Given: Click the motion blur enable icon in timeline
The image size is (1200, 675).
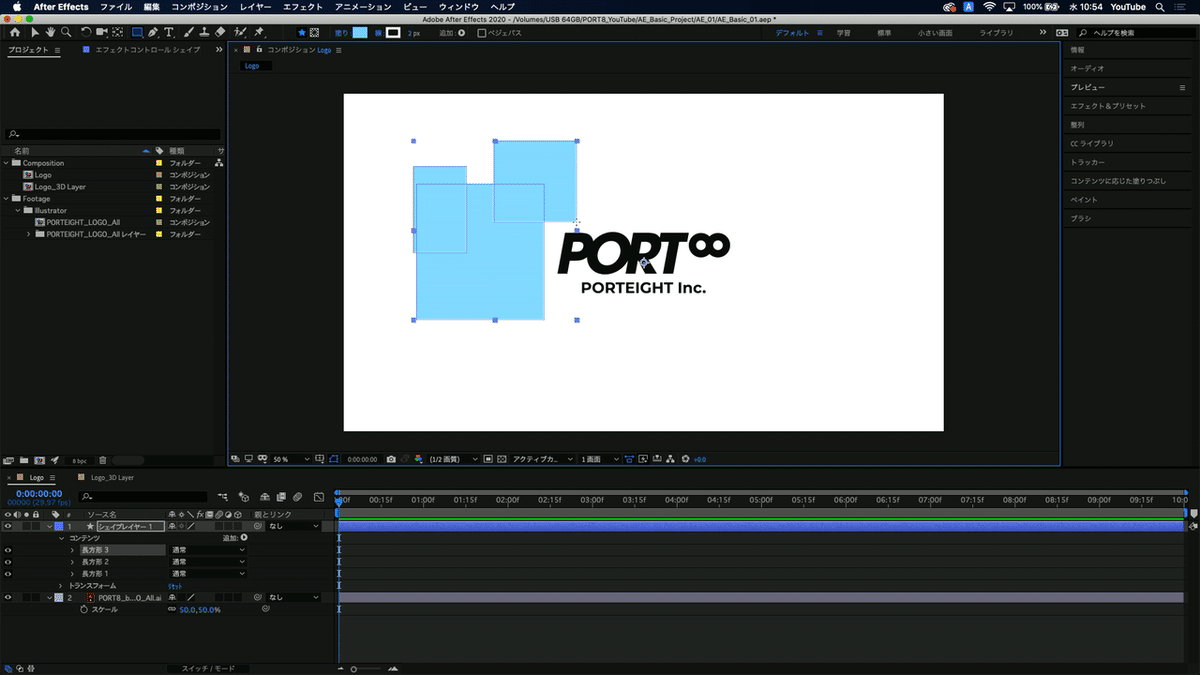Looking at the screenshot, I should tap(298, 496).
